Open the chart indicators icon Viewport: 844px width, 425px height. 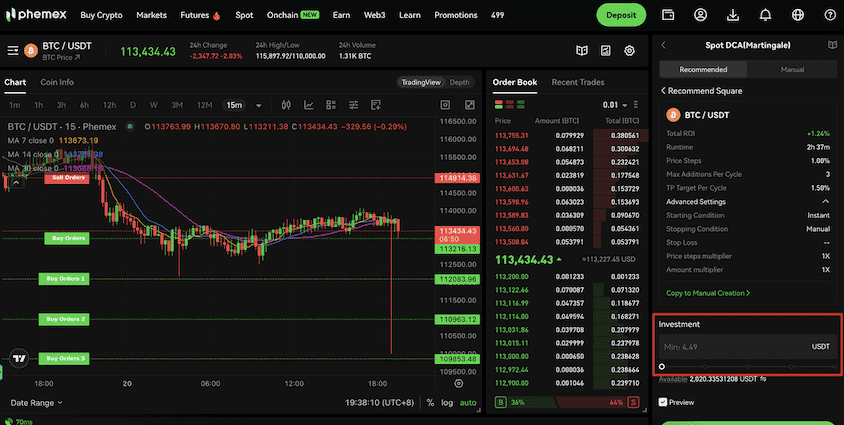tap(308, 105)
